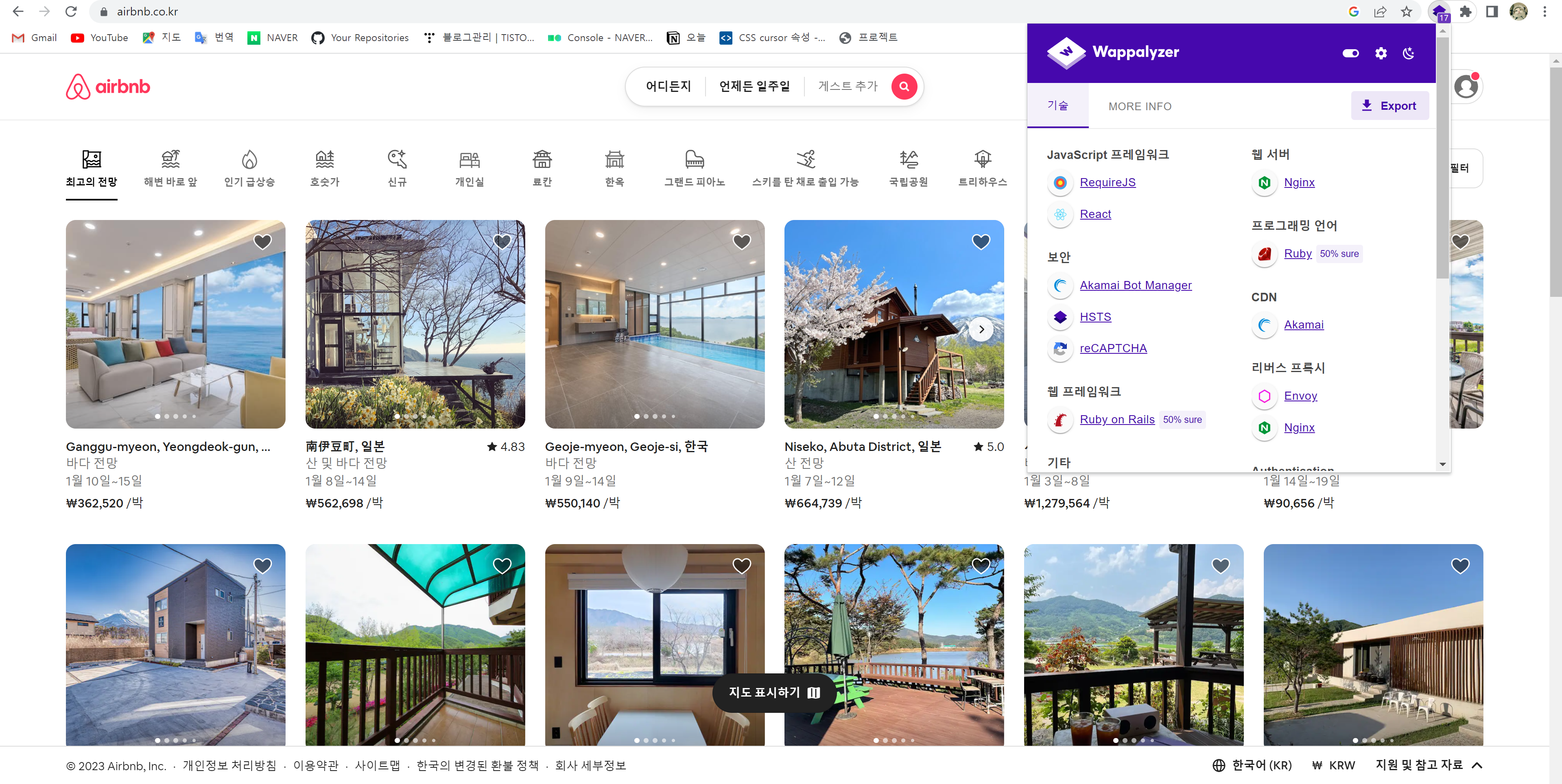Expand the 지원 및 참고 자료 footer chevron
The width and height of the screenshot is (1562, 784).
tap(1477, 765)
